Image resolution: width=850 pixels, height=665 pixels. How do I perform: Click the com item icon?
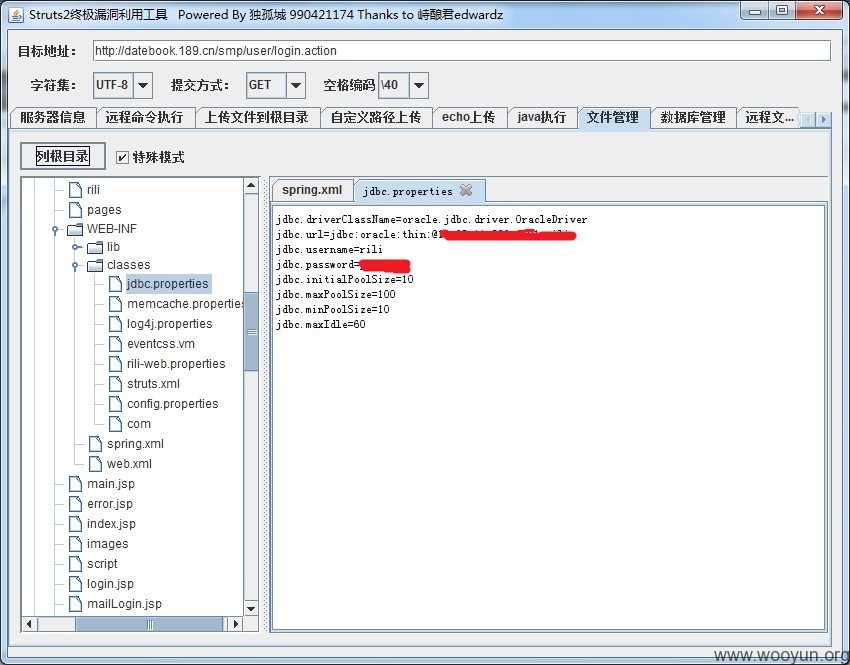tap(115, 424)
